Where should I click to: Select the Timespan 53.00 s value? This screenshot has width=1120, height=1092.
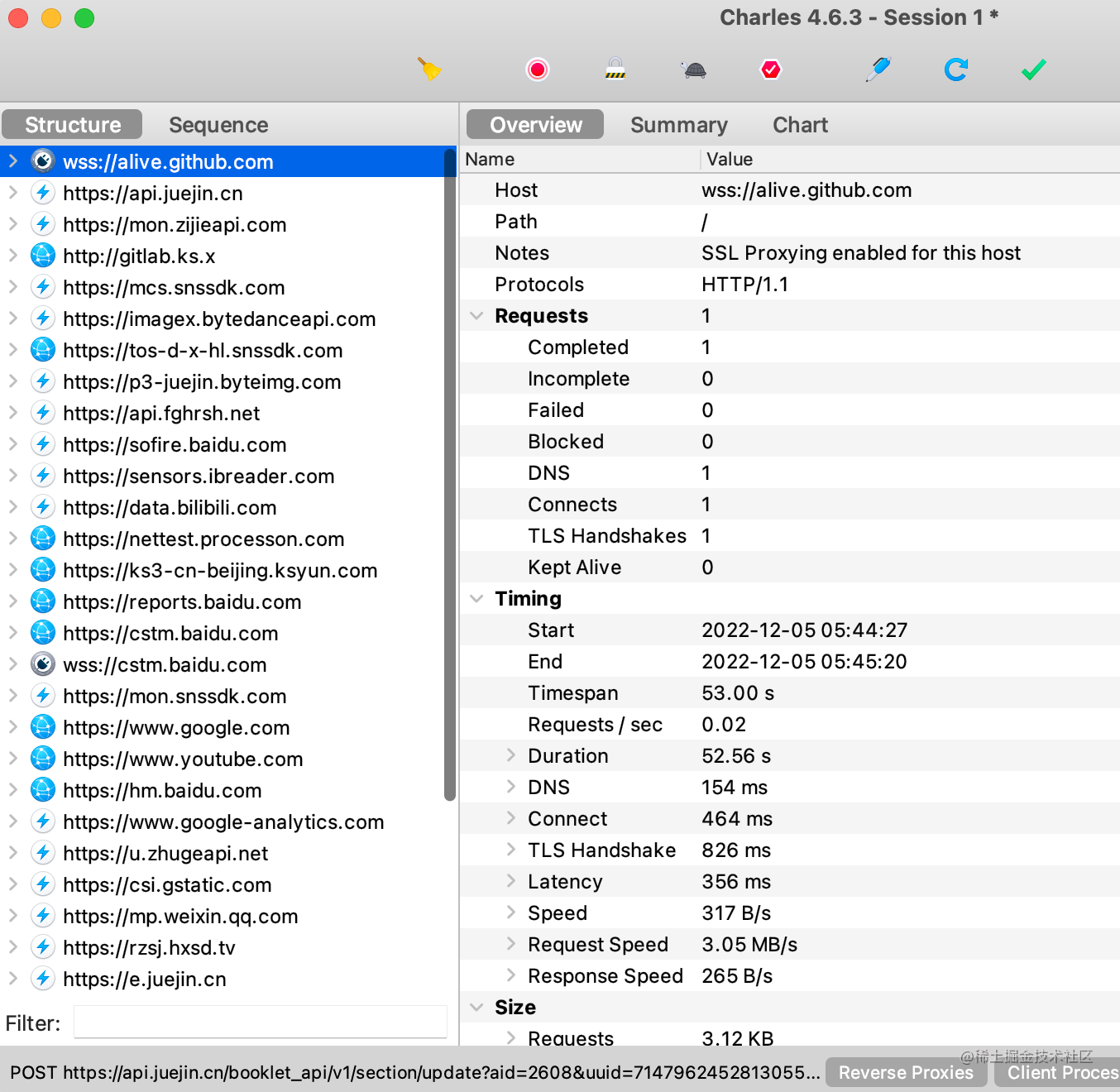pyautogui.click(x=738, y=692)
